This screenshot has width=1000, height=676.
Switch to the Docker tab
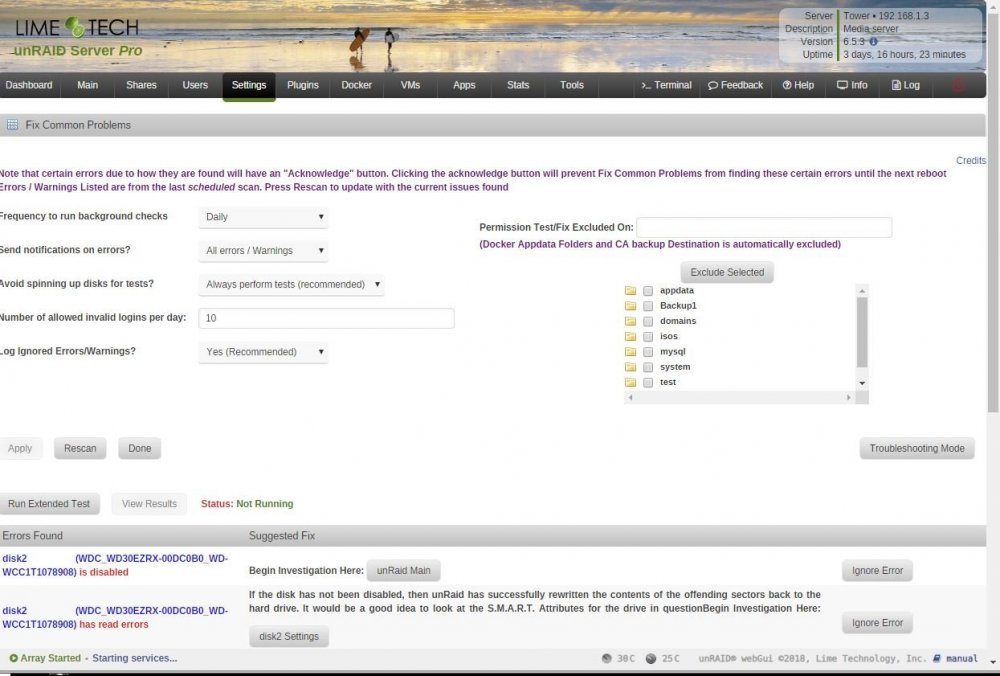(356, 85)
